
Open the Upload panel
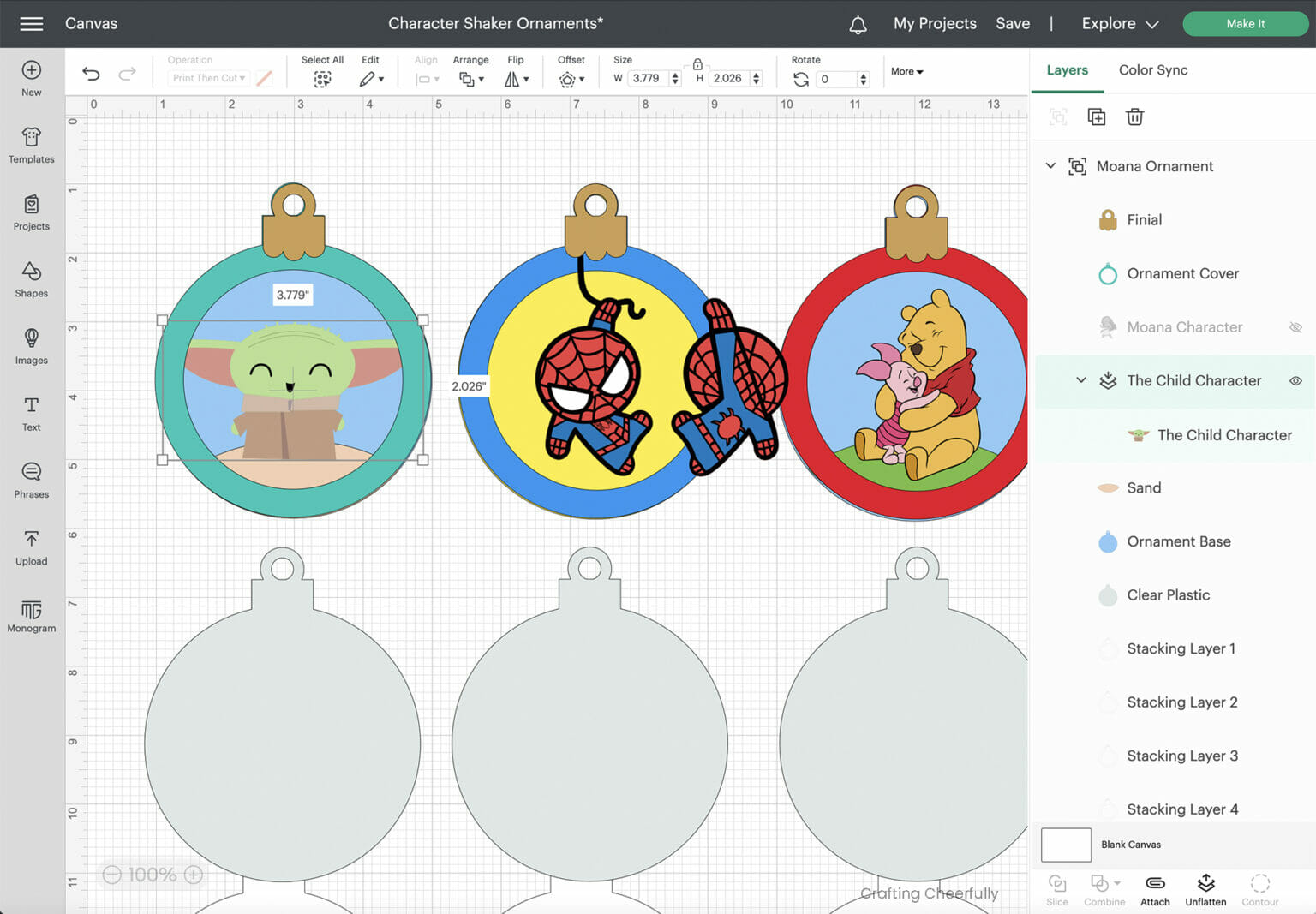tap(31, 548)
